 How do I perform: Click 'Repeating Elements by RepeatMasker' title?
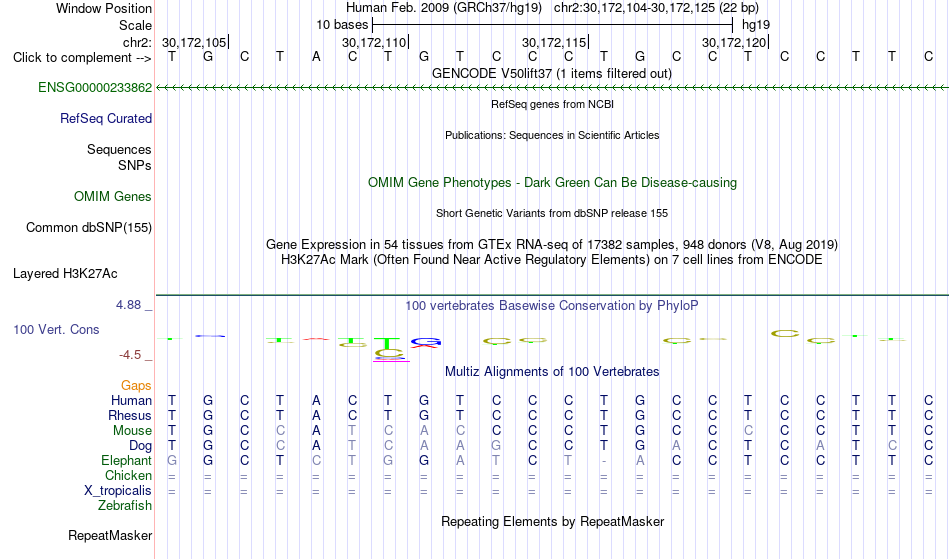(553, 522)
